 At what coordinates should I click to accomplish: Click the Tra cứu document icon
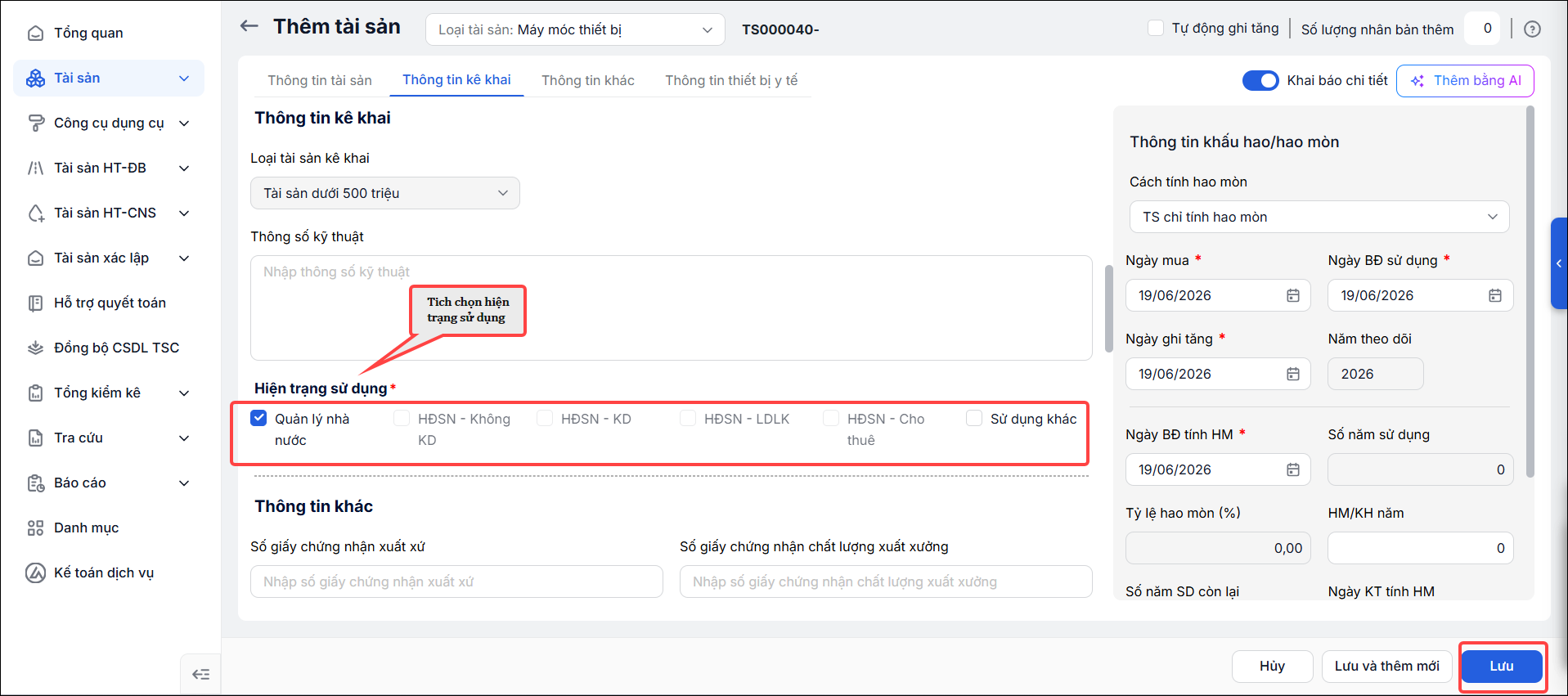coord(36,438)
